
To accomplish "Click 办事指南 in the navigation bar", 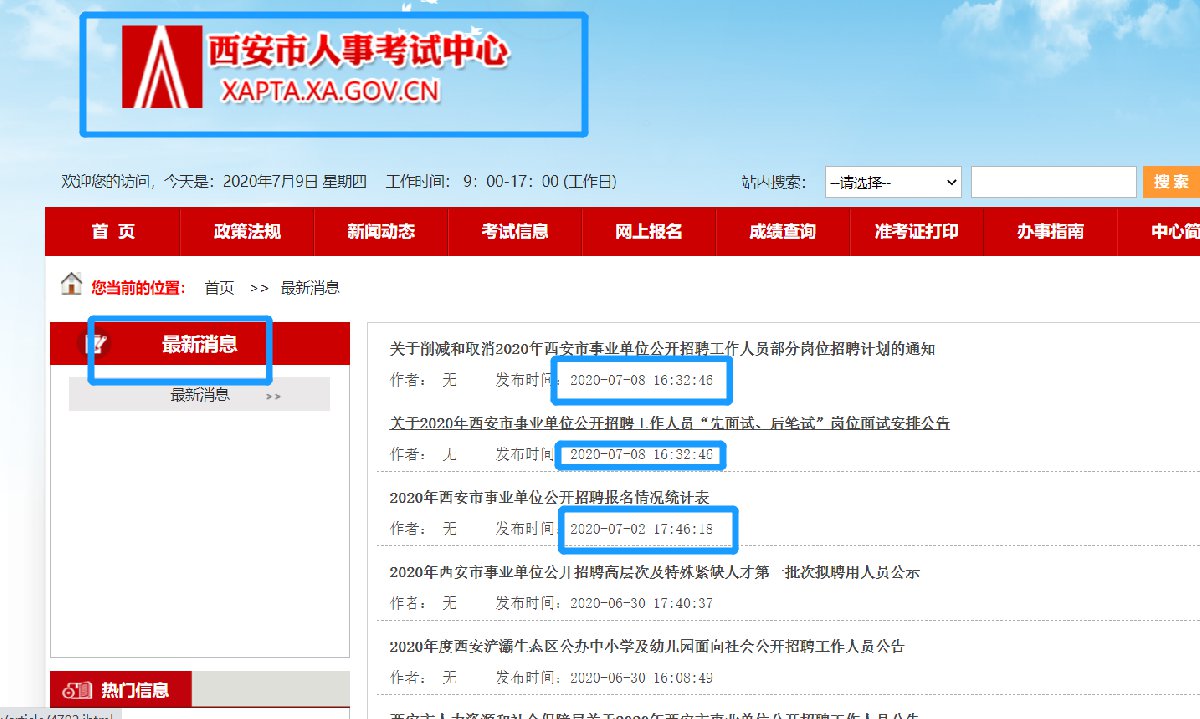I will click(1050, 232).
